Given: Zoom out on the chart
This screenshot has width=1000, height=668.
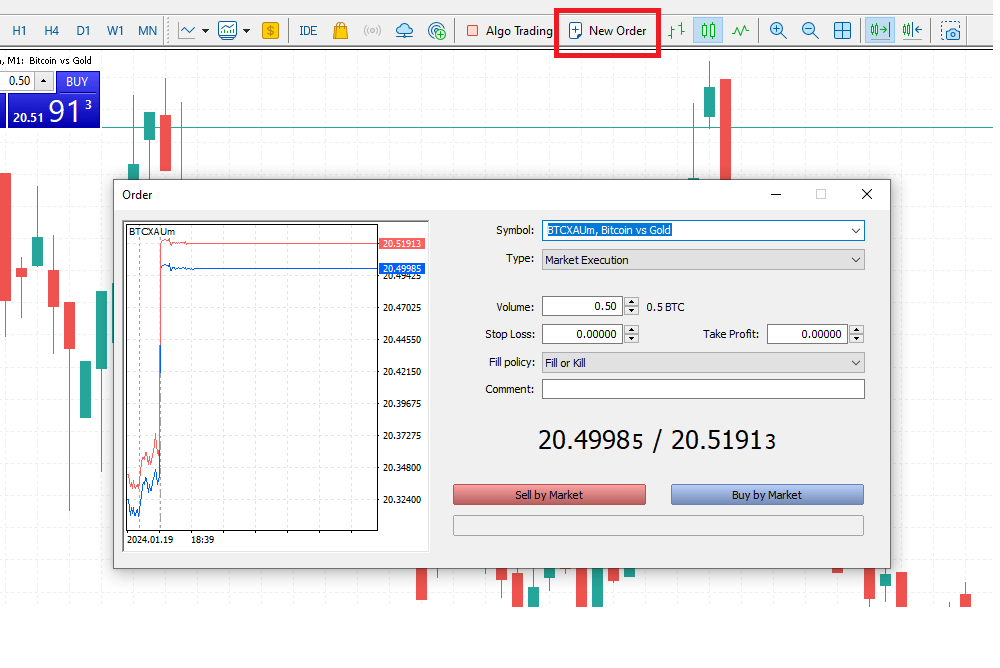Looking at the screenshot, I should pyautogui.click(x=810, y=30).
